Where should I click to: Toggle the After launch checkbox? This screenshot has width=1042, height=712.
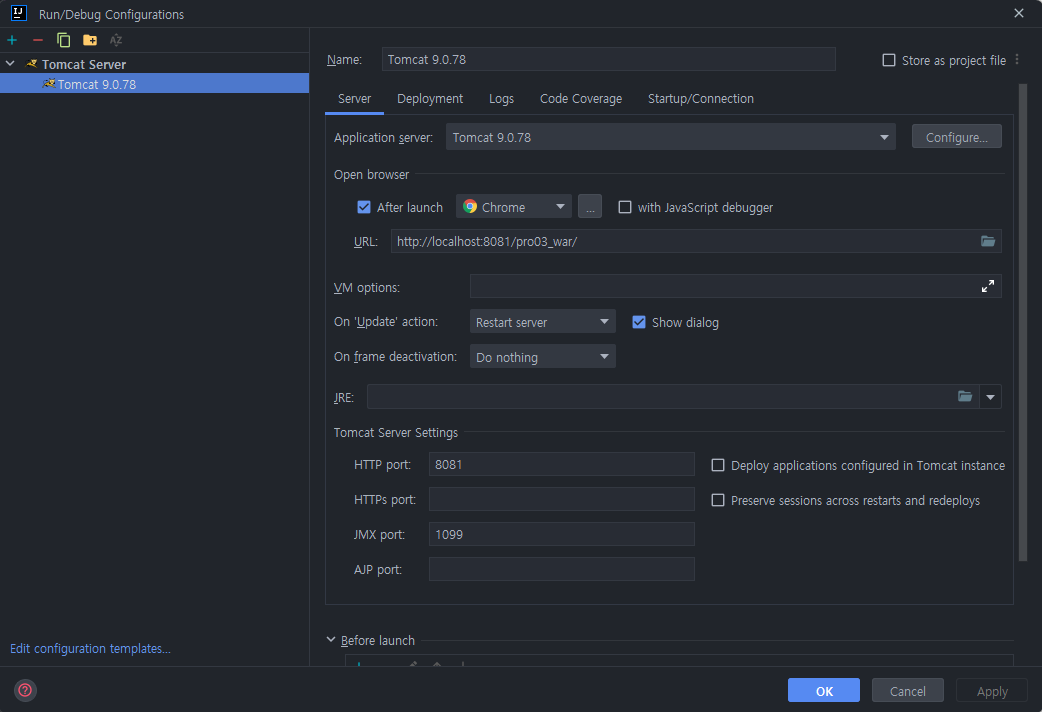(x=364, y=207)
